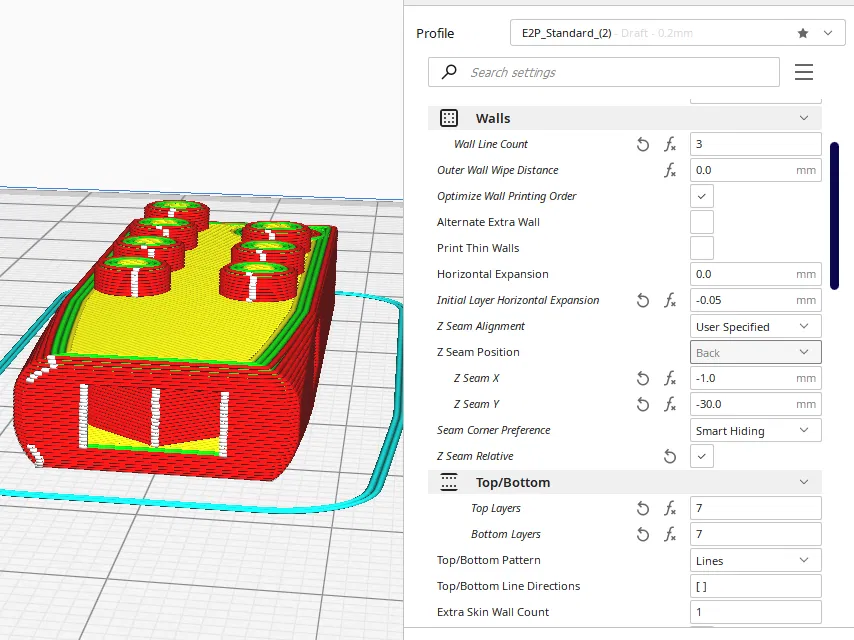The image size is (854, 640).
Task: Toggle Optimize Wall Printing Order checkbox
Action: (x=702, y=196)
